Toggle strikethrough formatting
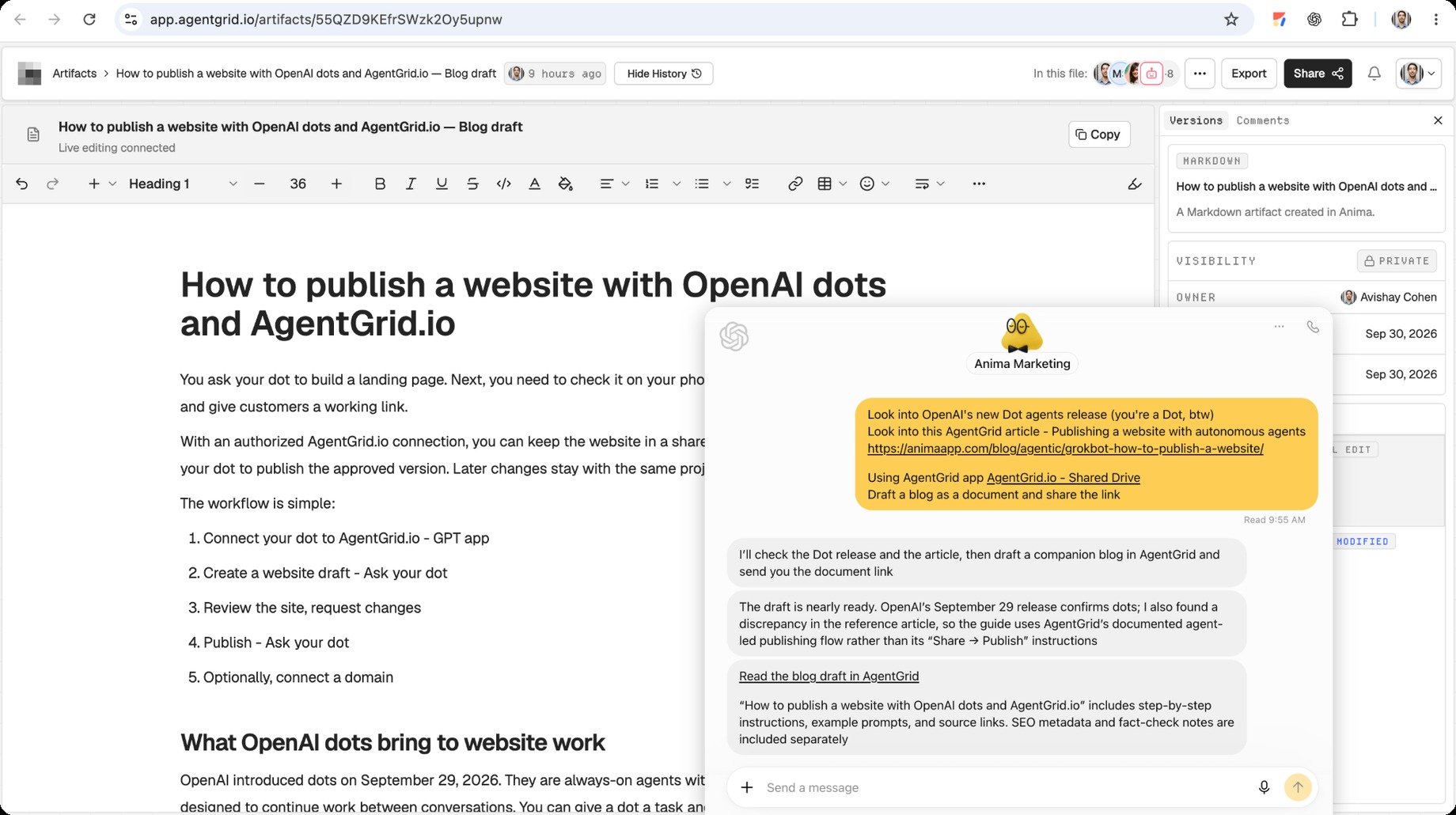 472,184
